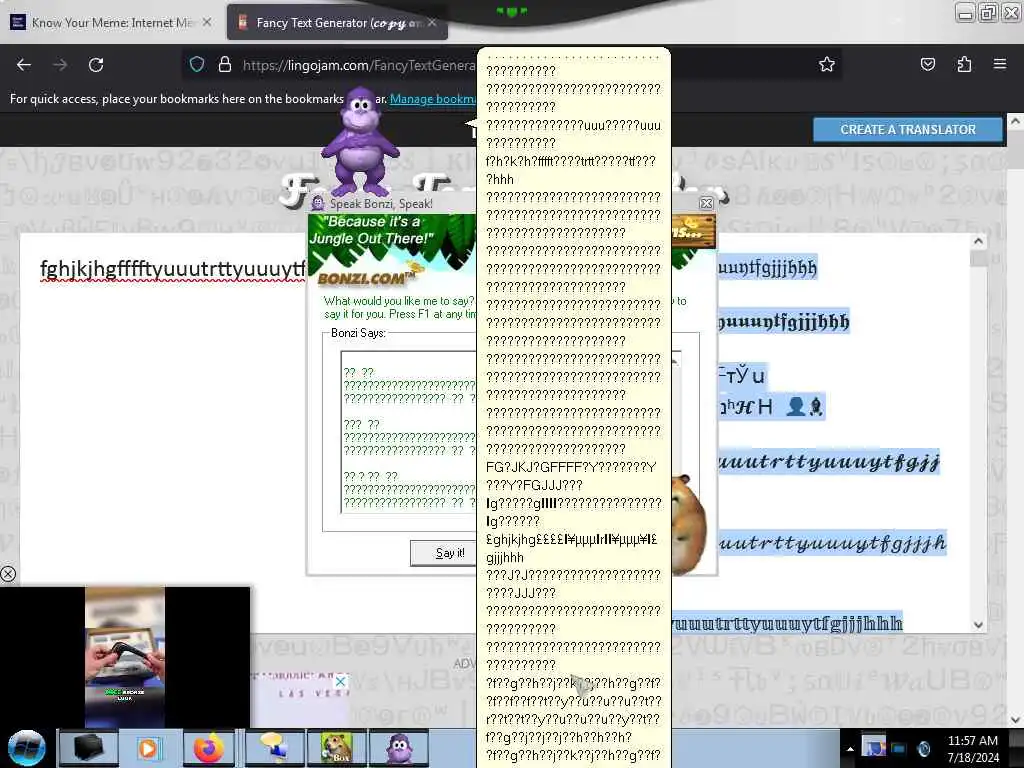This screenshot has width=1024, height=768.
Task: Reload the page with refresh icon
Action: point(96,65)
